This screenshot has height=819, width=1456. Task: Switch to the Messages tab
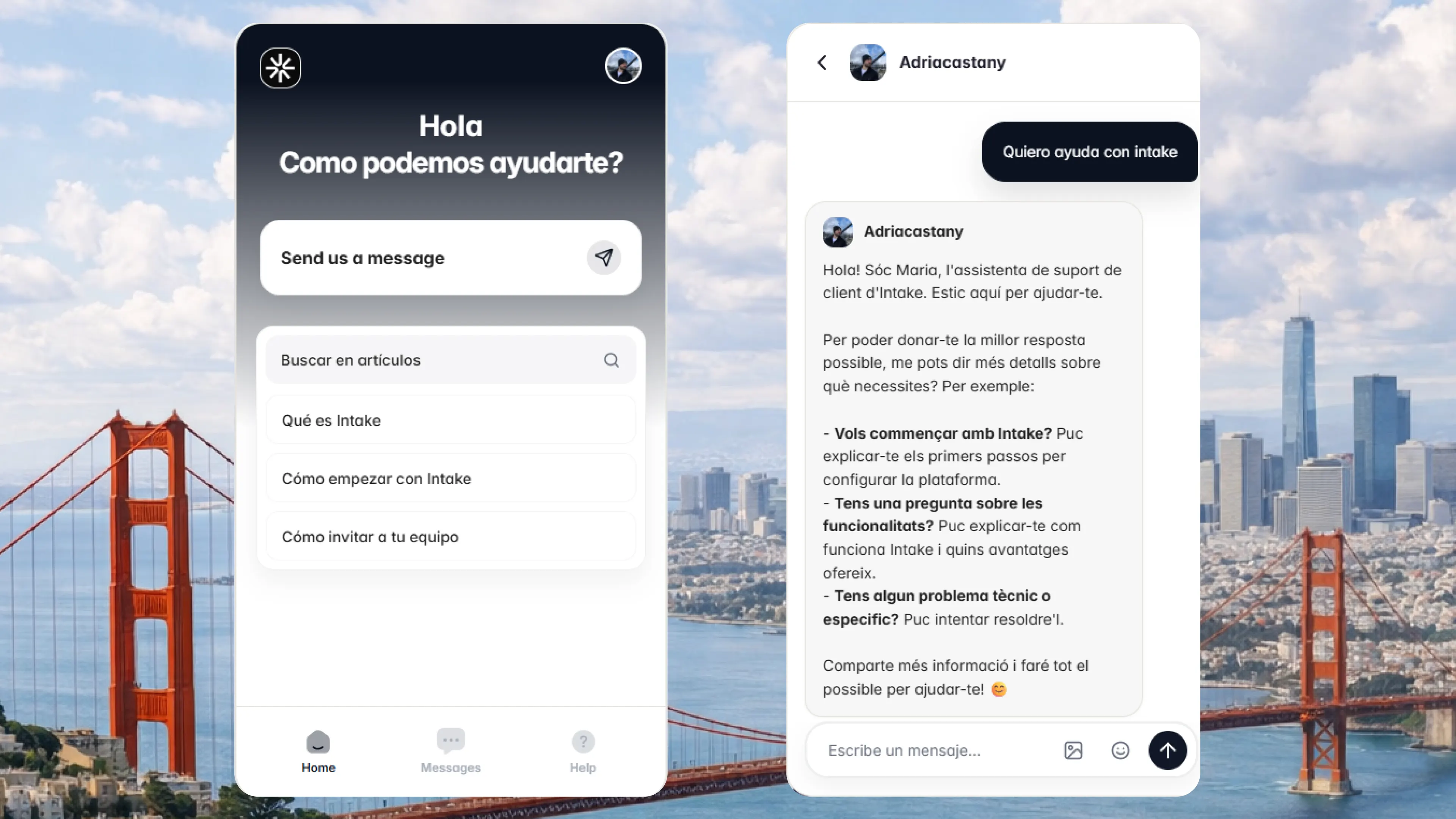coord(450,752)
